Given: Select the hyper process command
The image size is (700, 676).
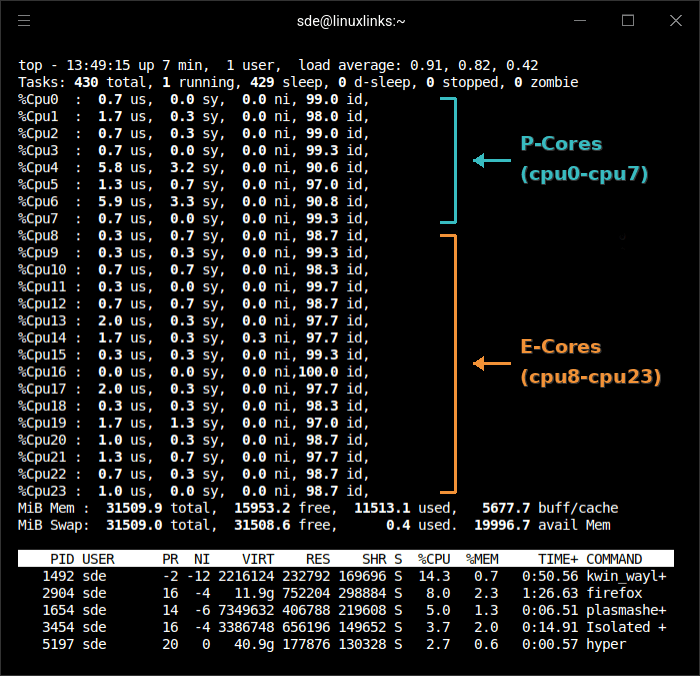Looking at the screenshot, I should (606, 645).
